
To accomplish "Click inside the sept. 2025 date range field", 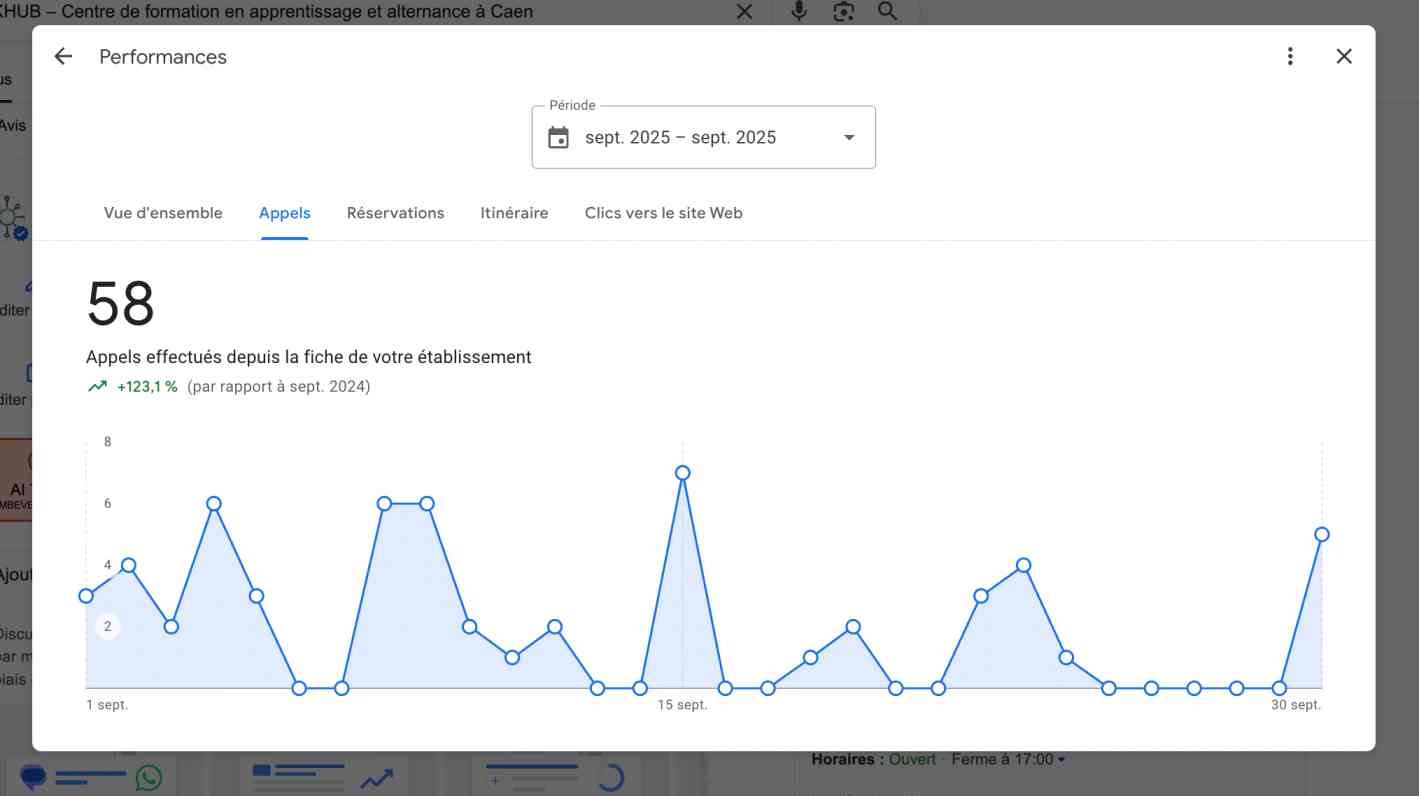I will click(681, 137).
